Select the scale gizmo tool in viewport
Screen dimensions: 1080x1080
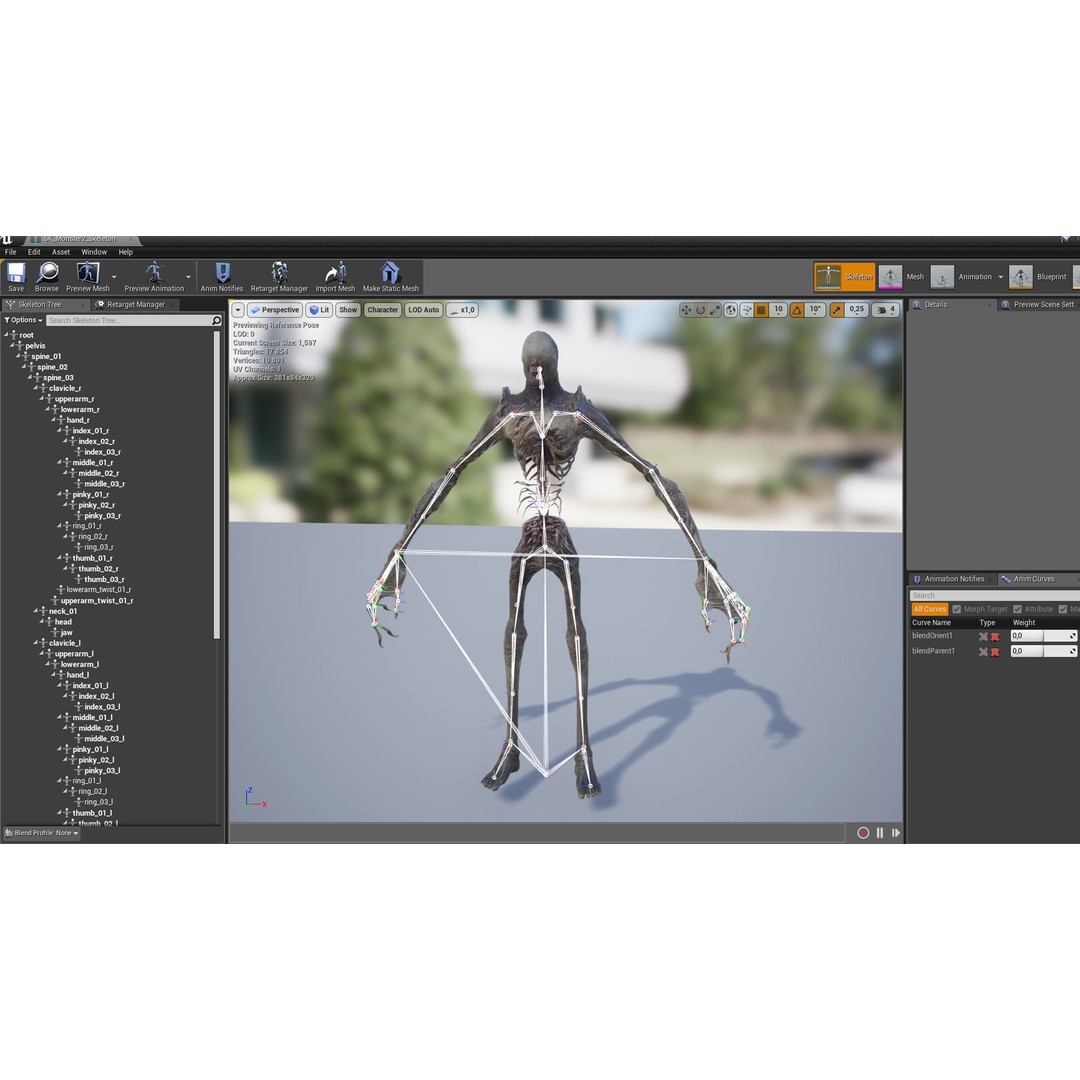pos(715,310)
